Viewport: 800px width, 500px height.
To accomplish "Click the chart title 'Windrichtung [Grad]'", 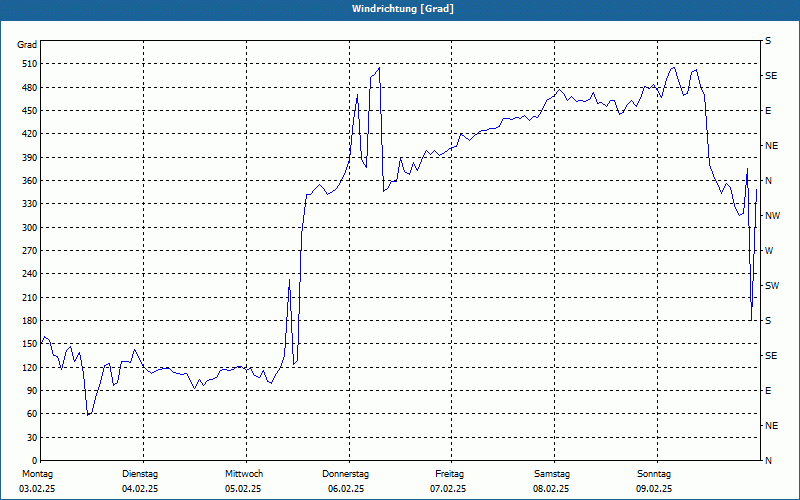I will coord(403,9).
